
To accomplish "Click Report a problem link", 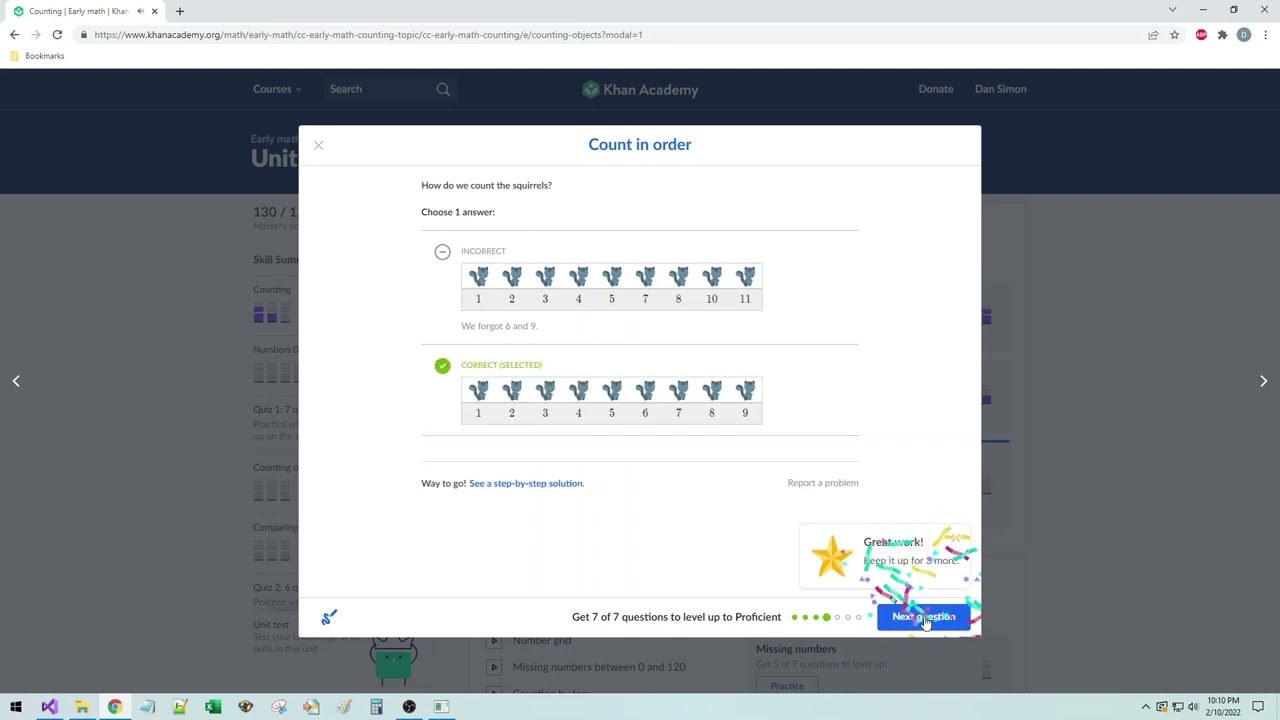I will click(822, 483).
